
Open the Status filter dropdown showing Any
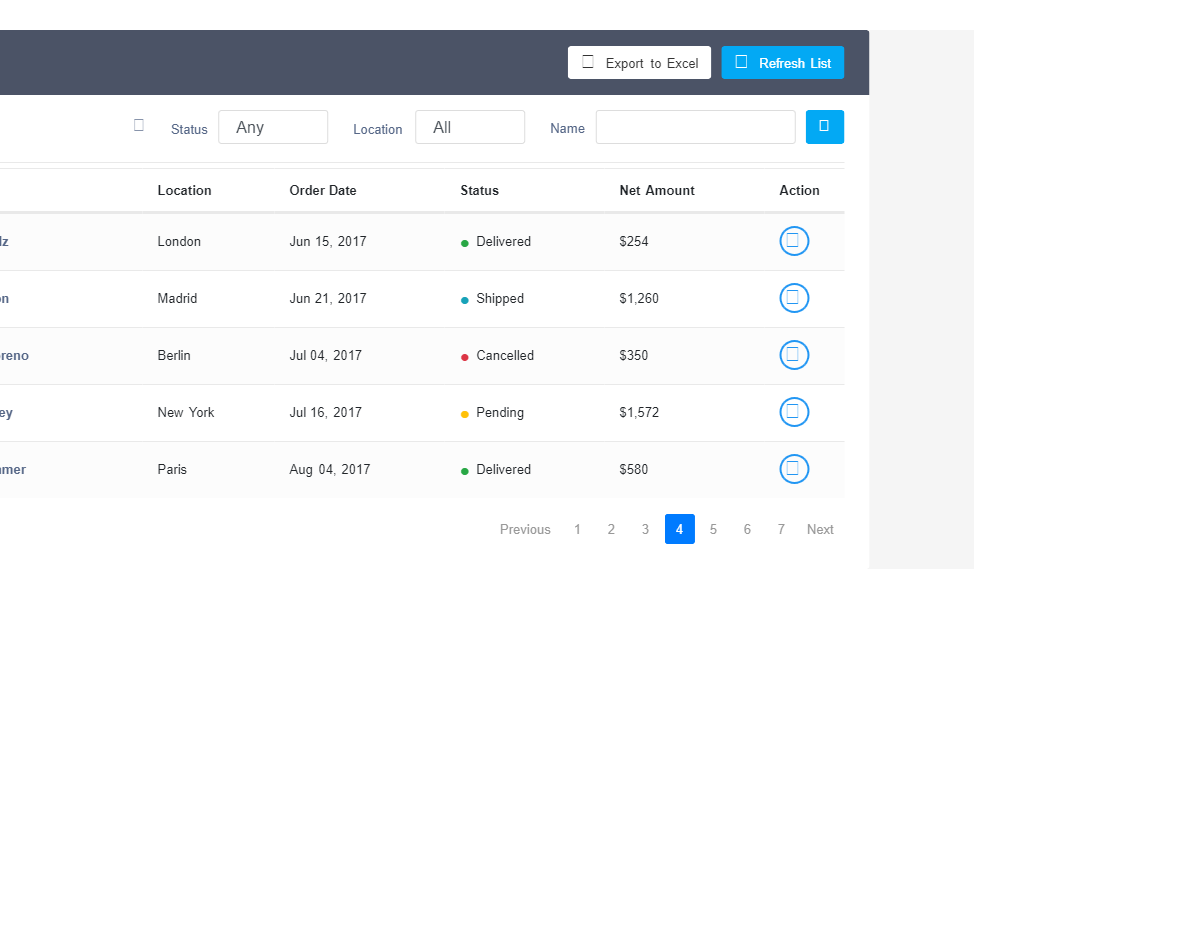coord(273,127)
